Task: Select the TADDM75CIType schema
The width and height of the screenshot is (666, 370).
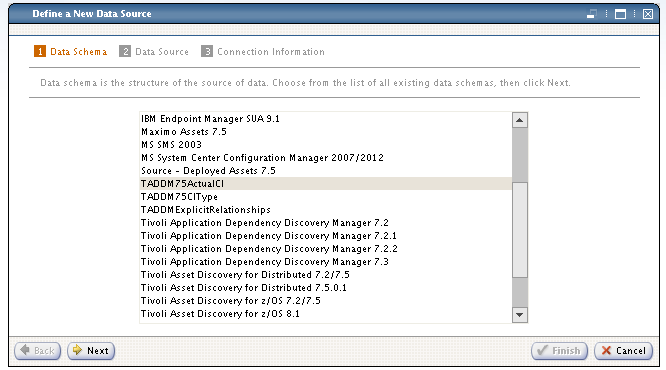Action: pos(325,197)
